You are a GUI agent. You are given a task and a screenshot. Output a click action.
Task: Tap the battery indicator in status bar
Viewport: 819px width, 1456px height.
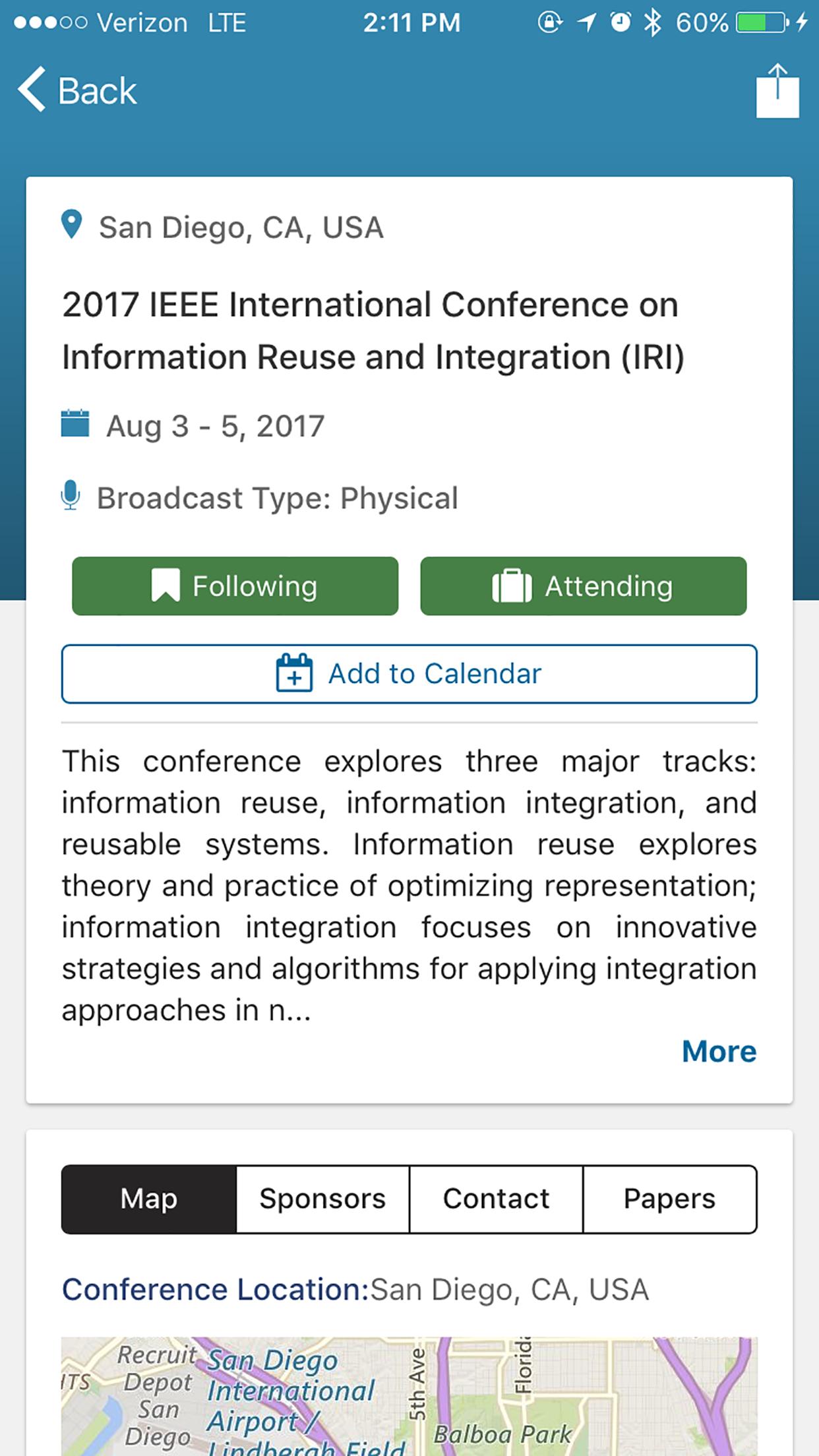pos(762,23)
